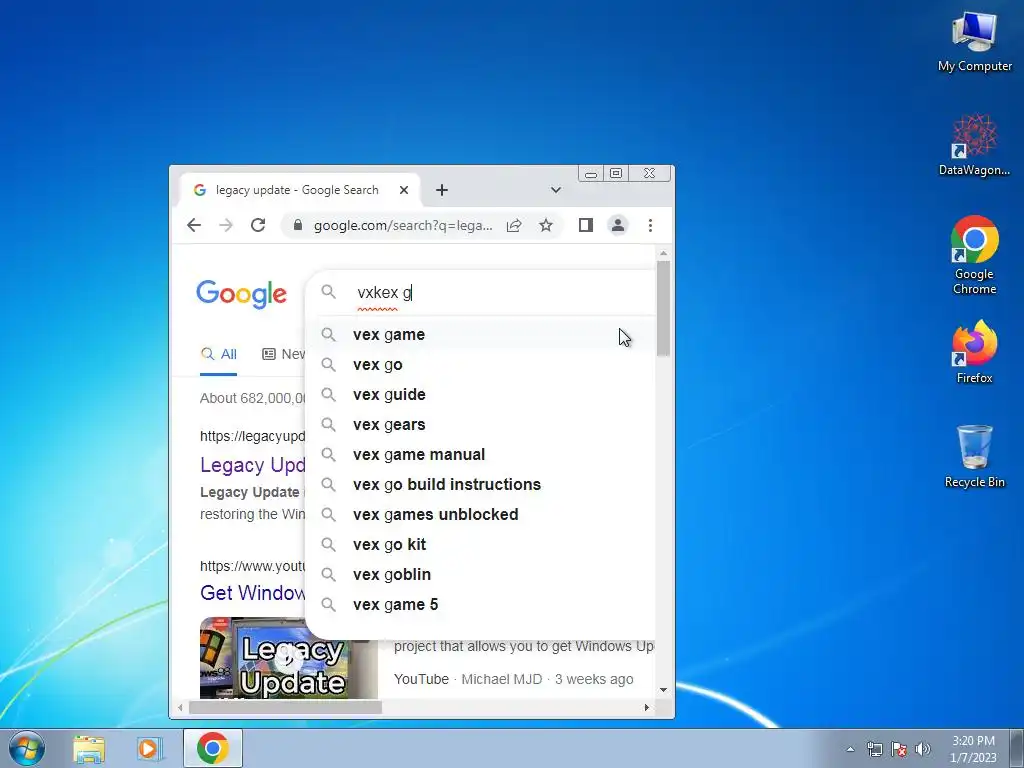
Task: Reload the page with the refresh icon
Action: tap(258, 225)
